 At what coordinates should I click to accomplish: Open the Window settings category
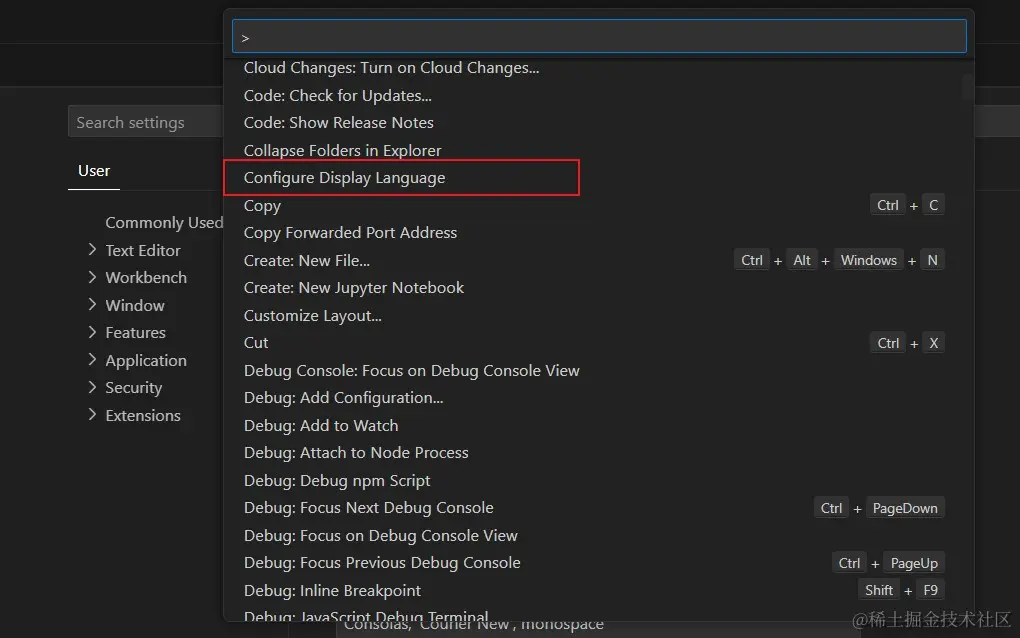[x=135, y=305]
